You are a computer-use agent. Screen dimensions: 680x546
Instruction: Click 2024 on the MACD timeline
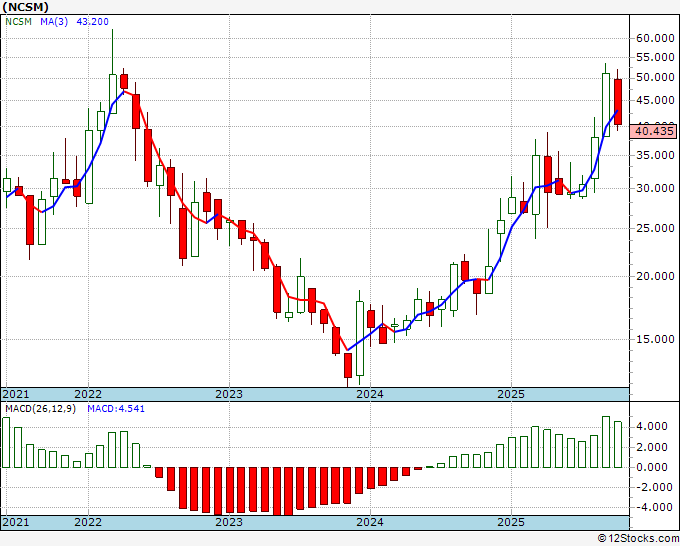pyautogui.click(x=370, y=522)
